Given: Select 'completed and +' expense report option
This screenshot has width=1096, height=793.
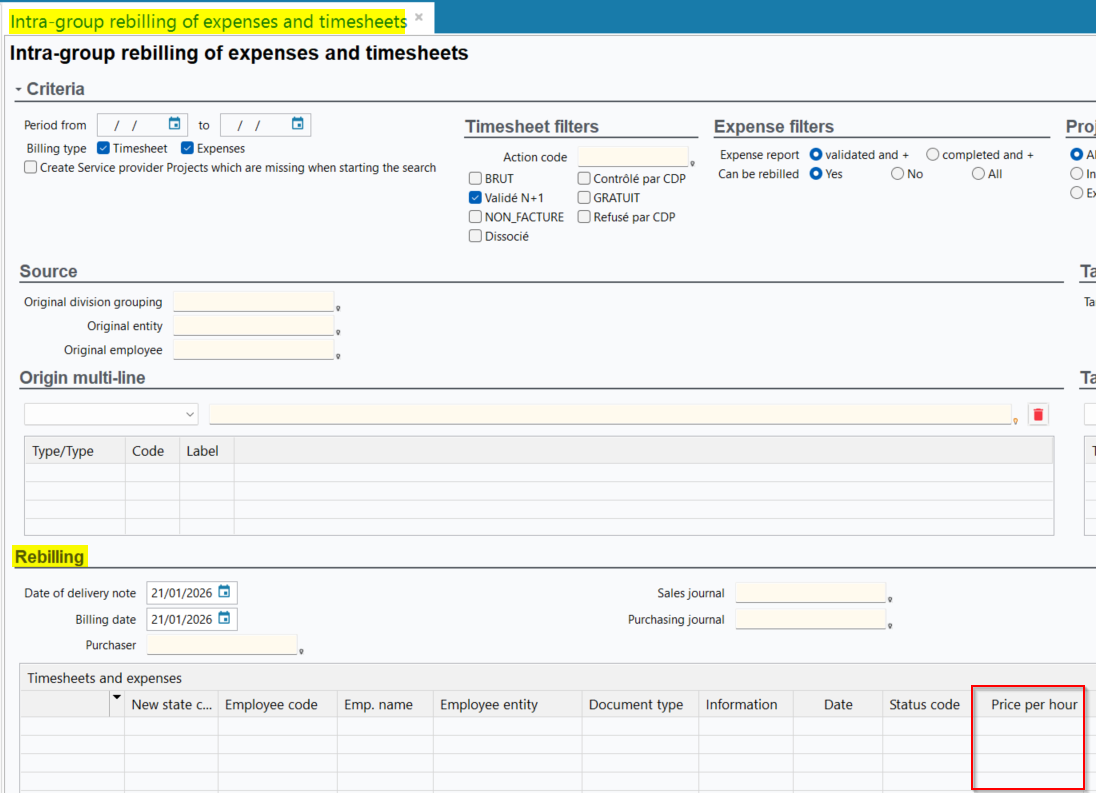Looking at the screenshot, I should click(932, 155).
